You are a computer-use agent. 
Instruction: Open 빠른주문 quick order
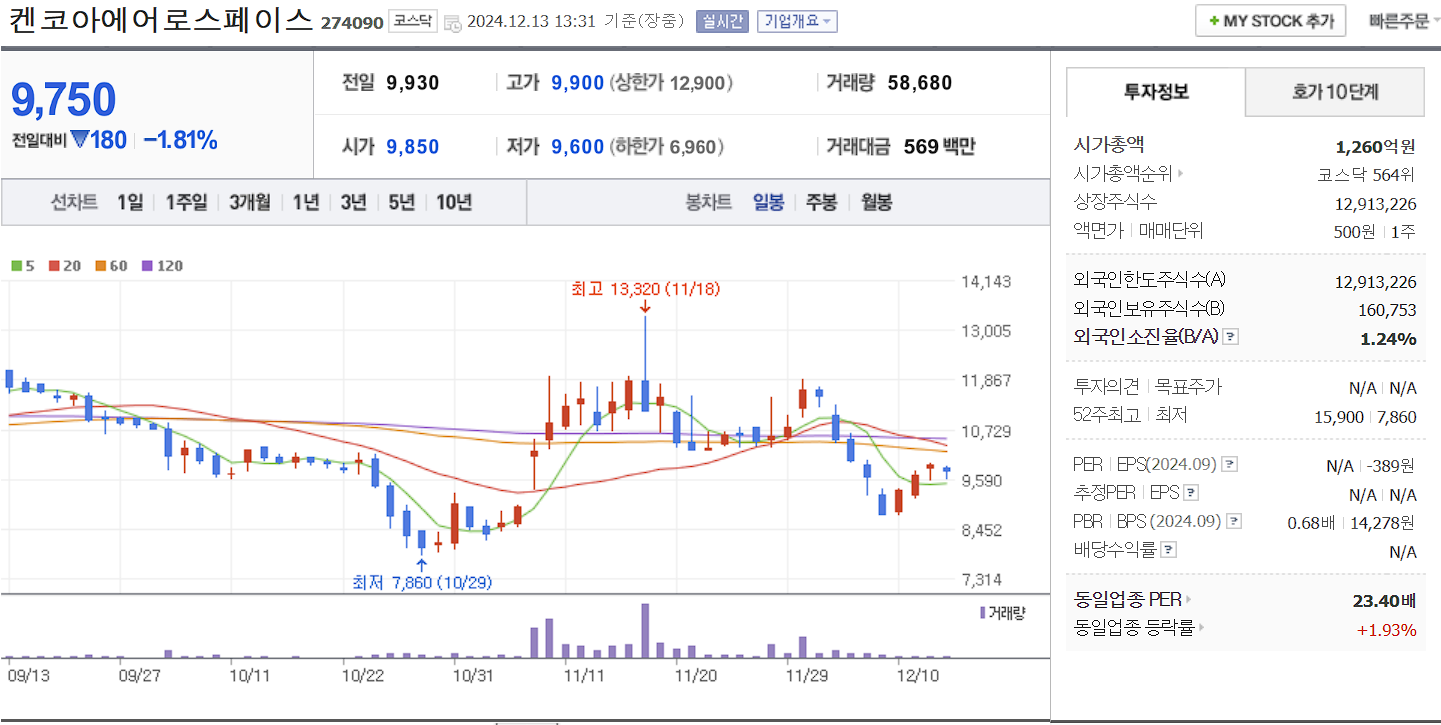[1397, 19]
